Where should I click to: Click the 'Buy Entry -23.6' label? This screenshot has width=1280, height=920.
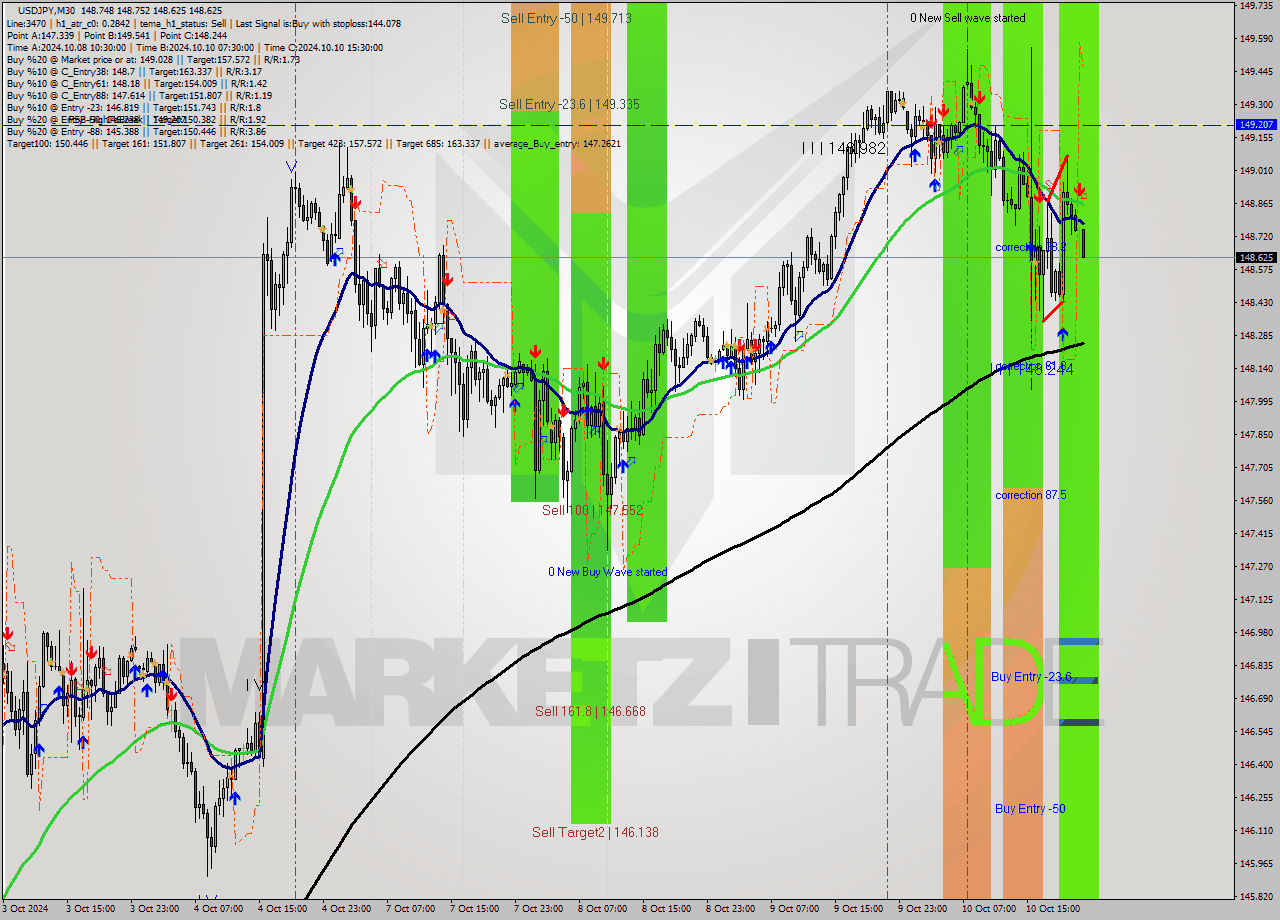[1031, 677]
